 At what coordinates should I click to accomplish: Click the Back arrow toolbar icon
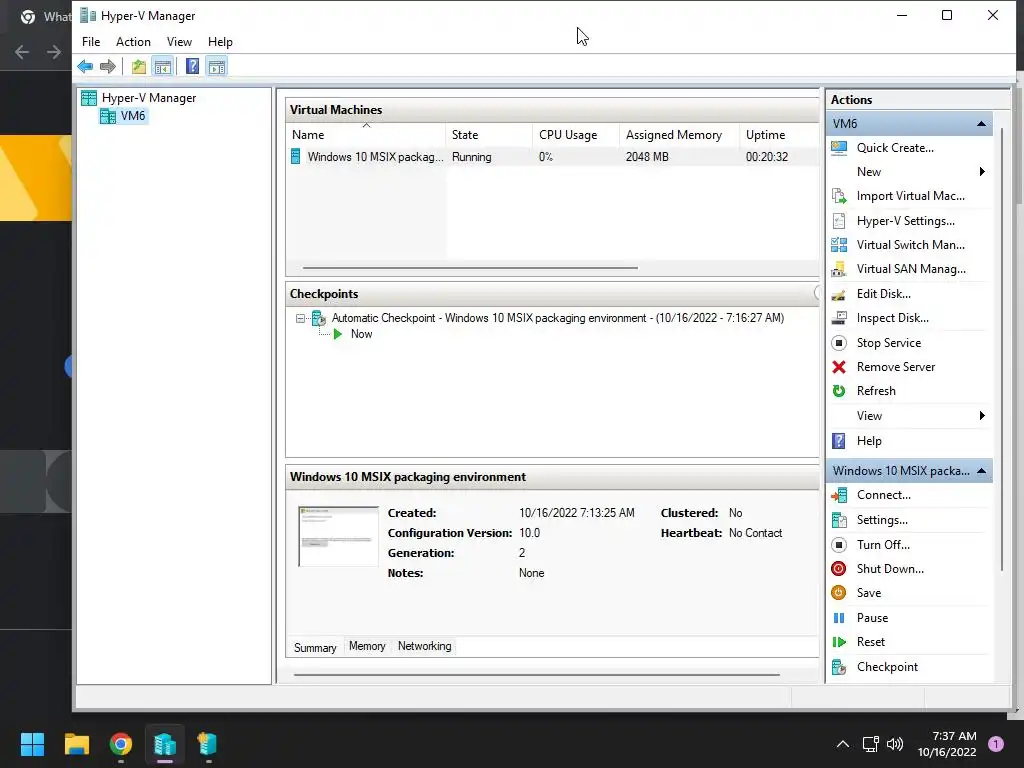85,67
